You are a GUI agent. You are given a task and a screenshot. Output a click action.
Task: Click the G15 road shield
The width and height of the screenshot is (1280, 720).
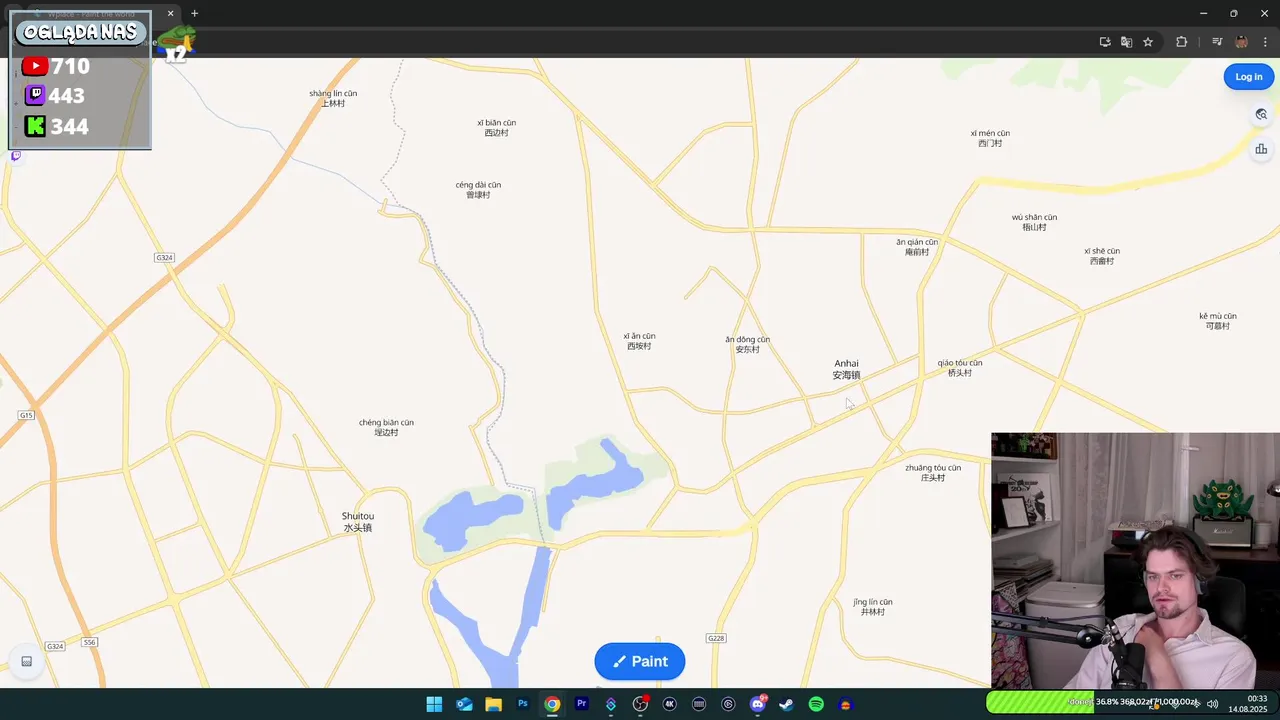pyautogui.click(x=26, y=415)
